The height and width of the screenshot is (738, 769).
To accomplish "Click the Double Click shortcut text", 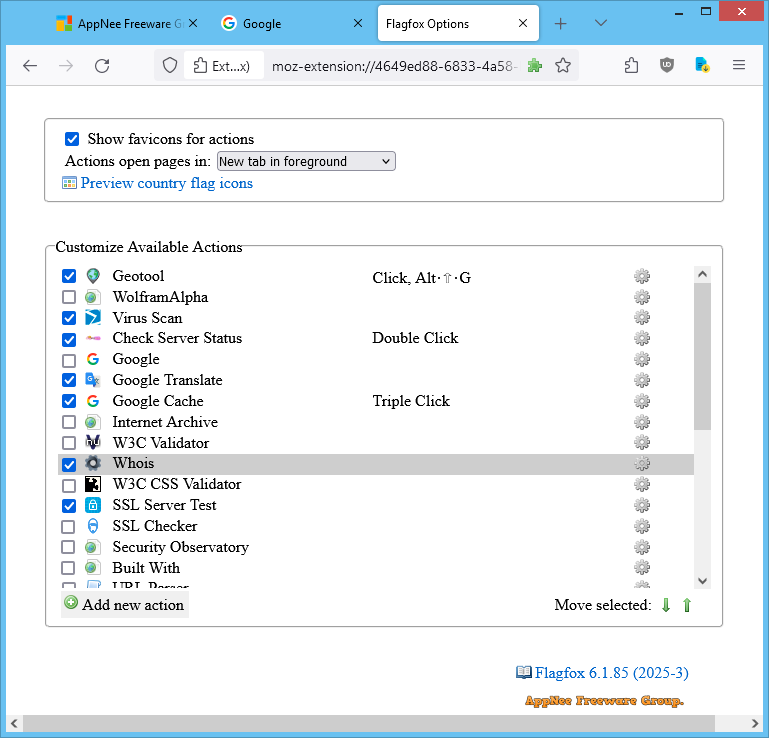I will point(415,338).
